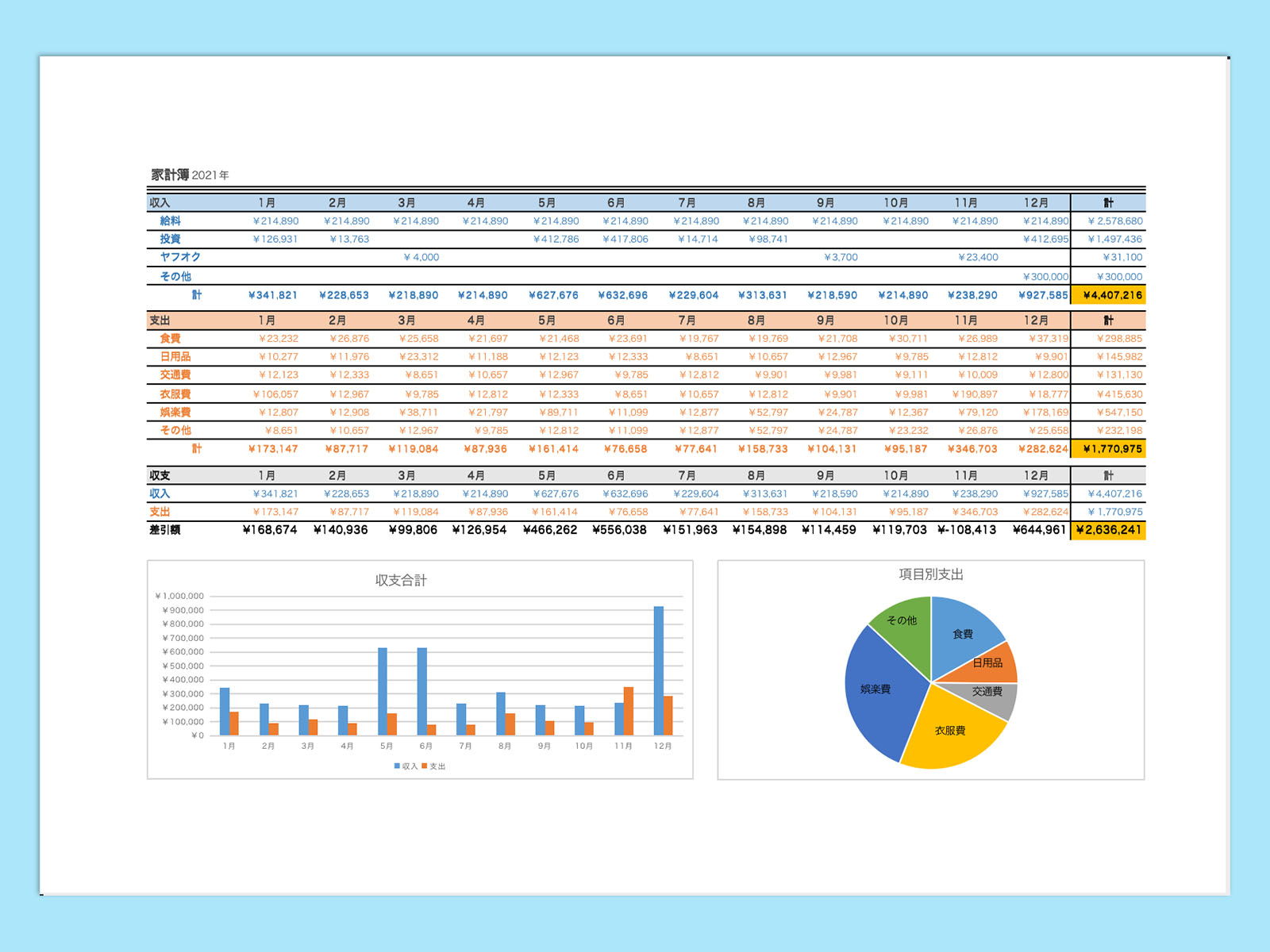
Task: Select the yellow ¥2,636,241 balance total cell
Action: tap(1109, 530)
